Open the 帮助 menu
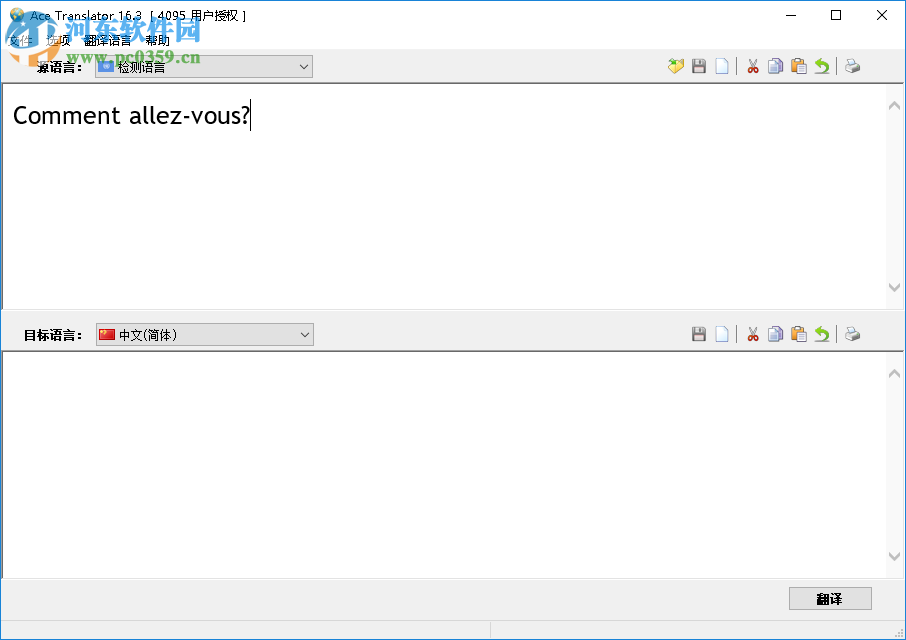 pos(156,39)
